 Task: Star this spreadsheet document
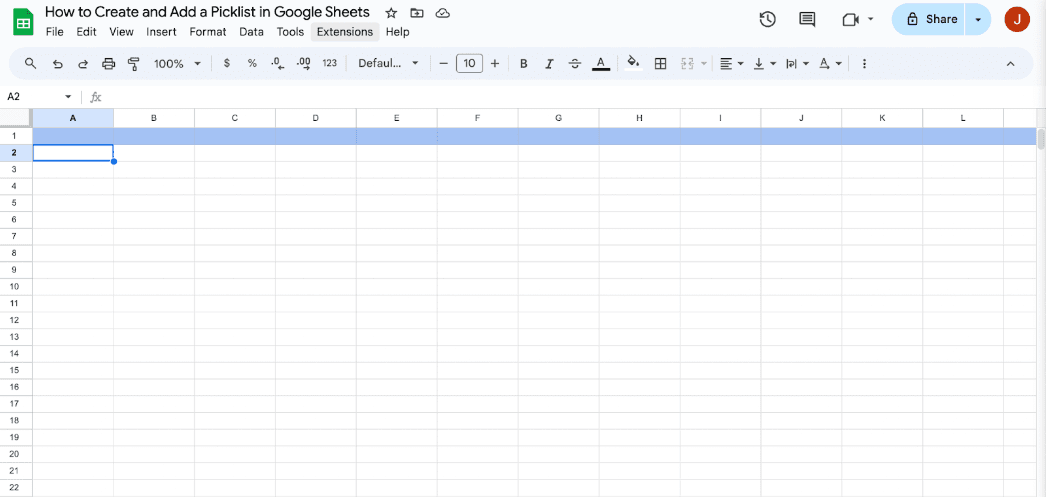(x=391, y=13)
